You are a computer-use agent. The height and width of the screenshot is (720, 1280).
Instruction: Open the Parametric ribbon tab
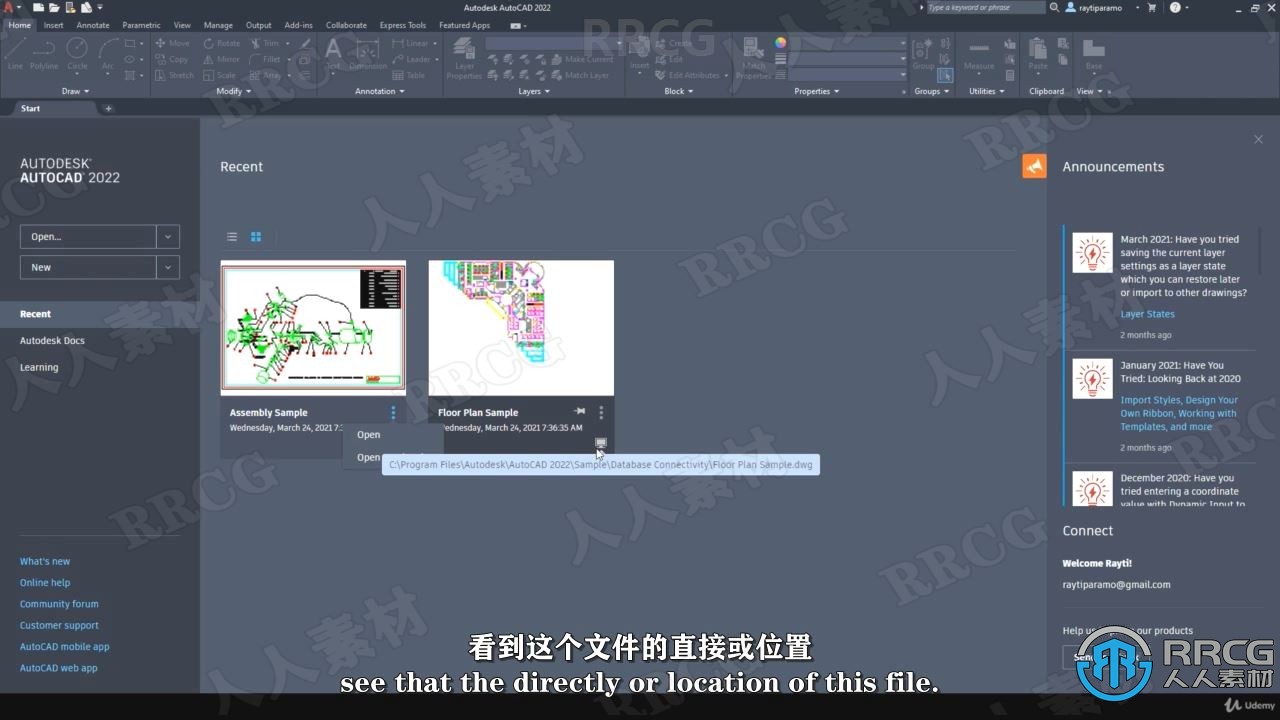[141, 25]
